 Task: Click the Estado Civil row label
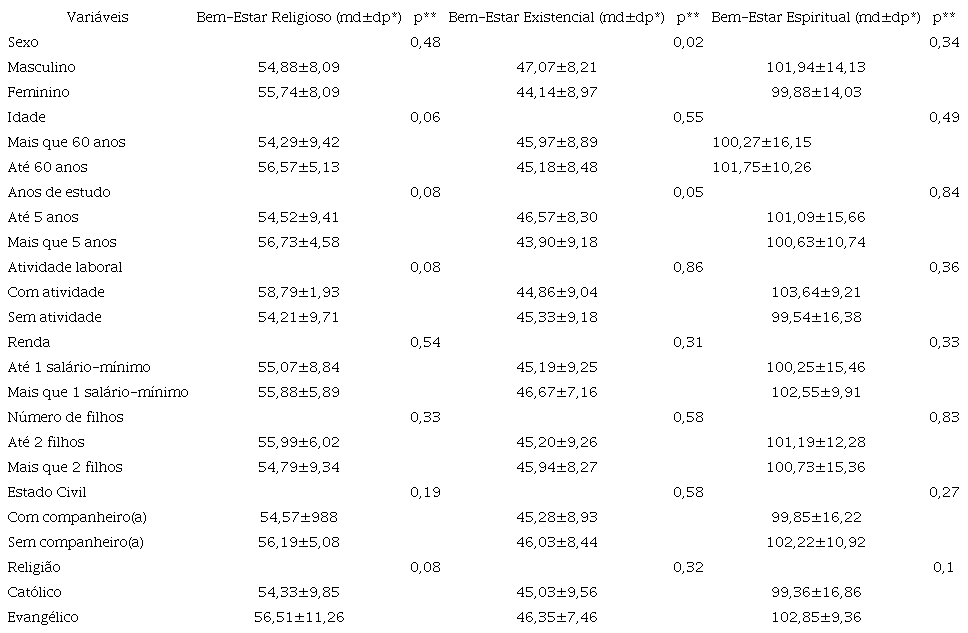pos(45,492)
